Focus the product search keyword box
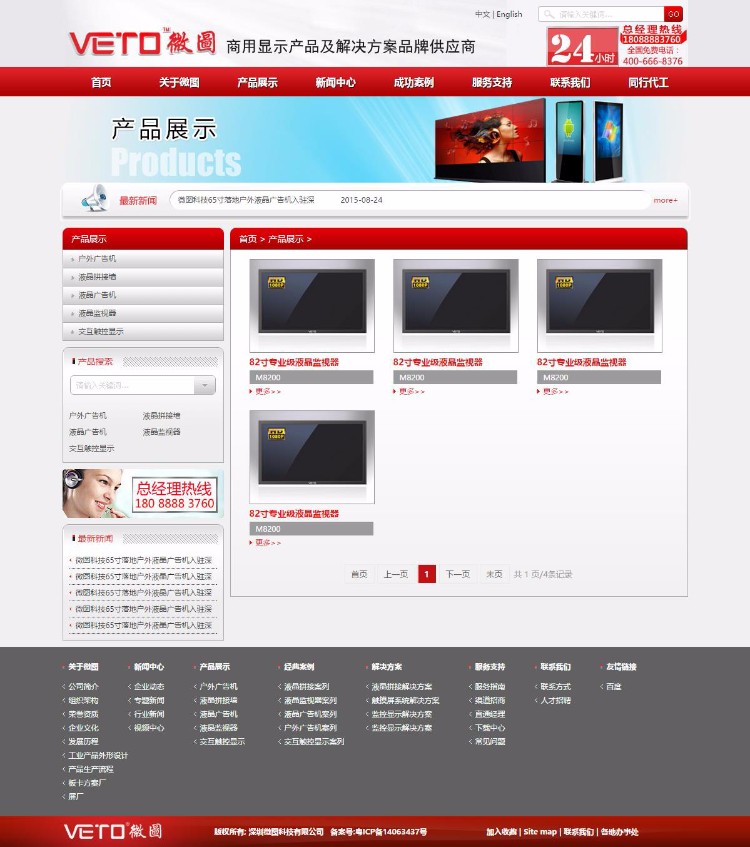750x847 pixels. 132,385
